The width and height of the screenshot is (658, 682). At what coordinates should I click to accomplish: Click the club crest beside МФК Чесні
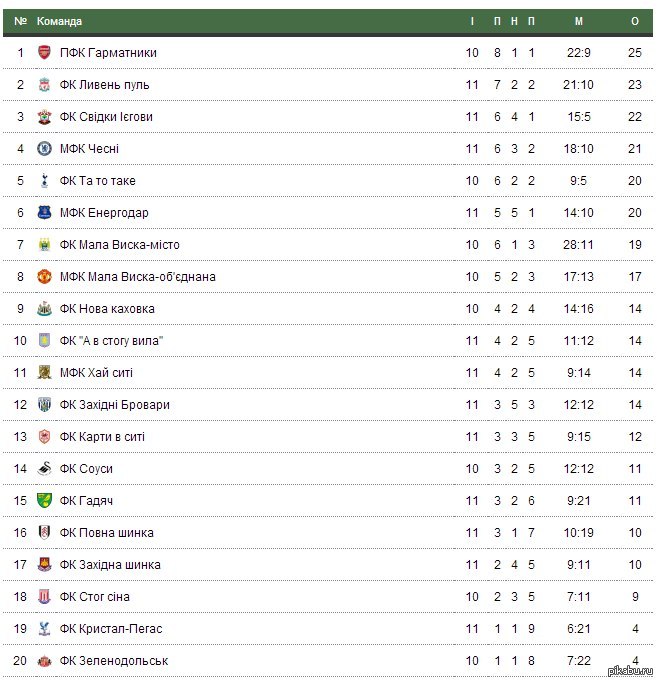coord(44,148)
